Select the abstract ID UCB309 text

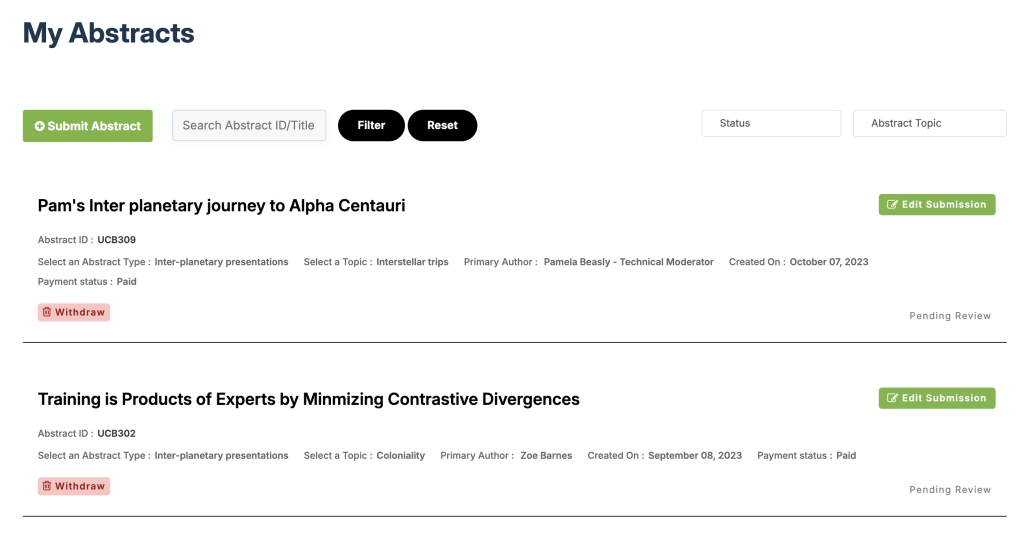[x=116, y=240]
